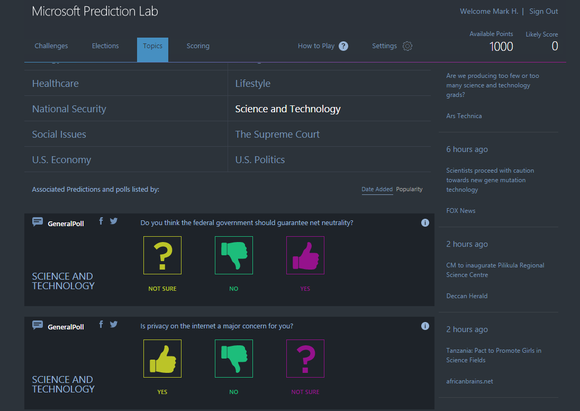Viewport: 580px width, 411px height.
Task: Share internet privacy poll on Facebook
Action: pyautogui.click(x=101, y=324)
